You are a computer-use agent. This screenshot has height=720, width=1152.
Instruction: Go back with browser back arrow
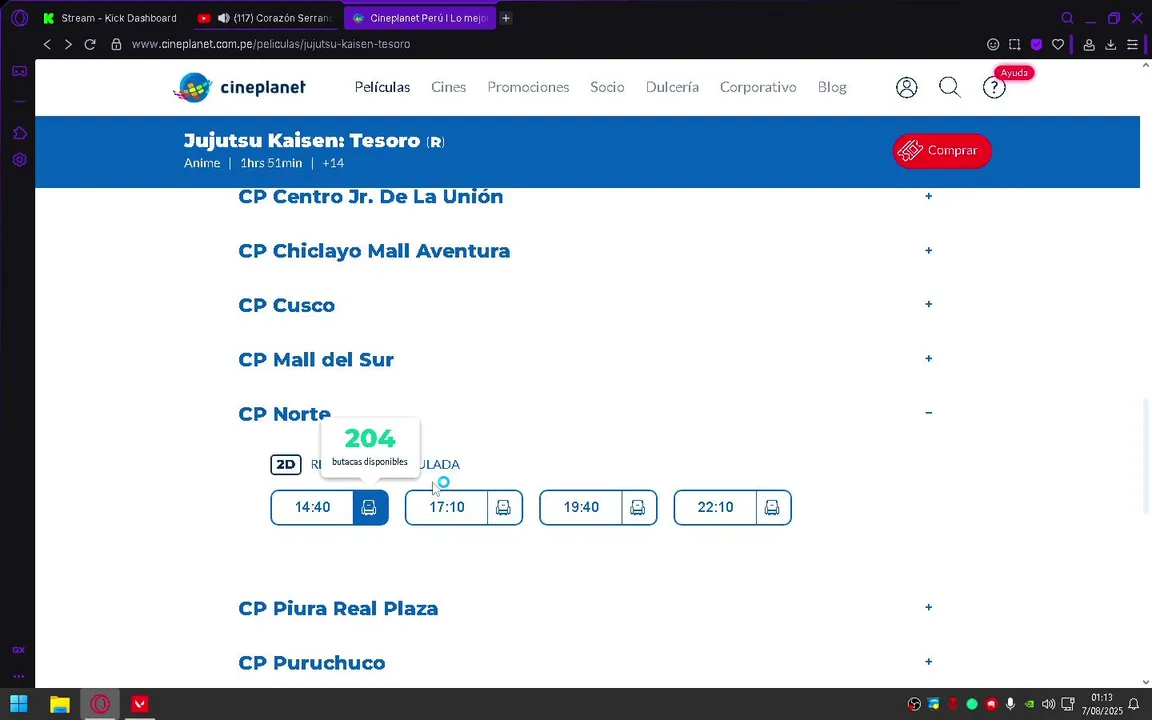coord(47,44)
